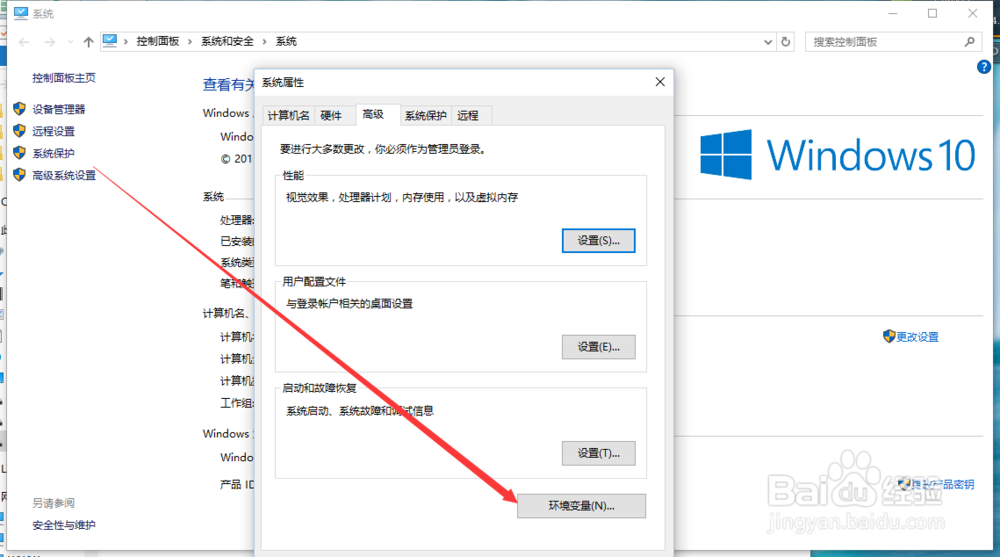Click the Back arrow in System window
This screenshot has width=1000, height=557.
[x=24, y=42]
